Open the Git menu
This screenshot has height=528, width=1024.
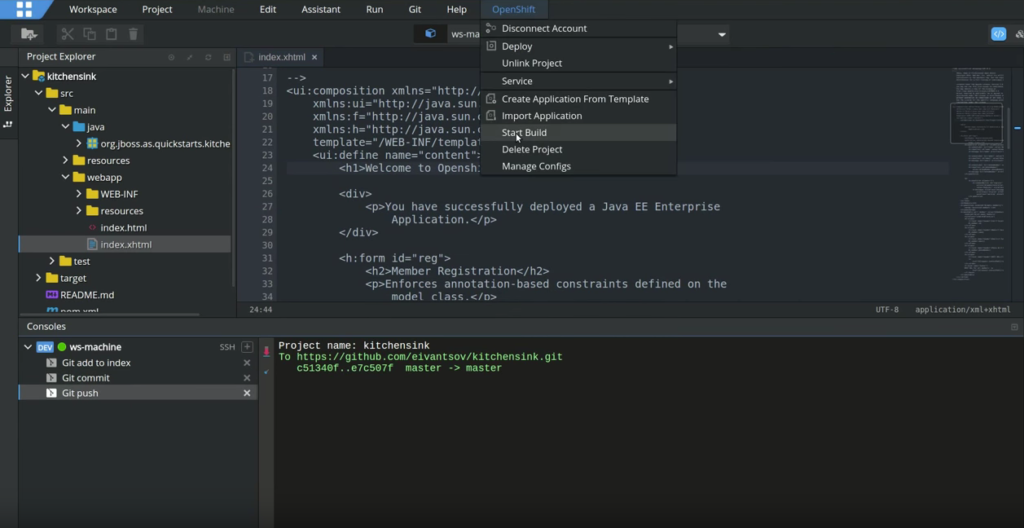click(414, 9)
